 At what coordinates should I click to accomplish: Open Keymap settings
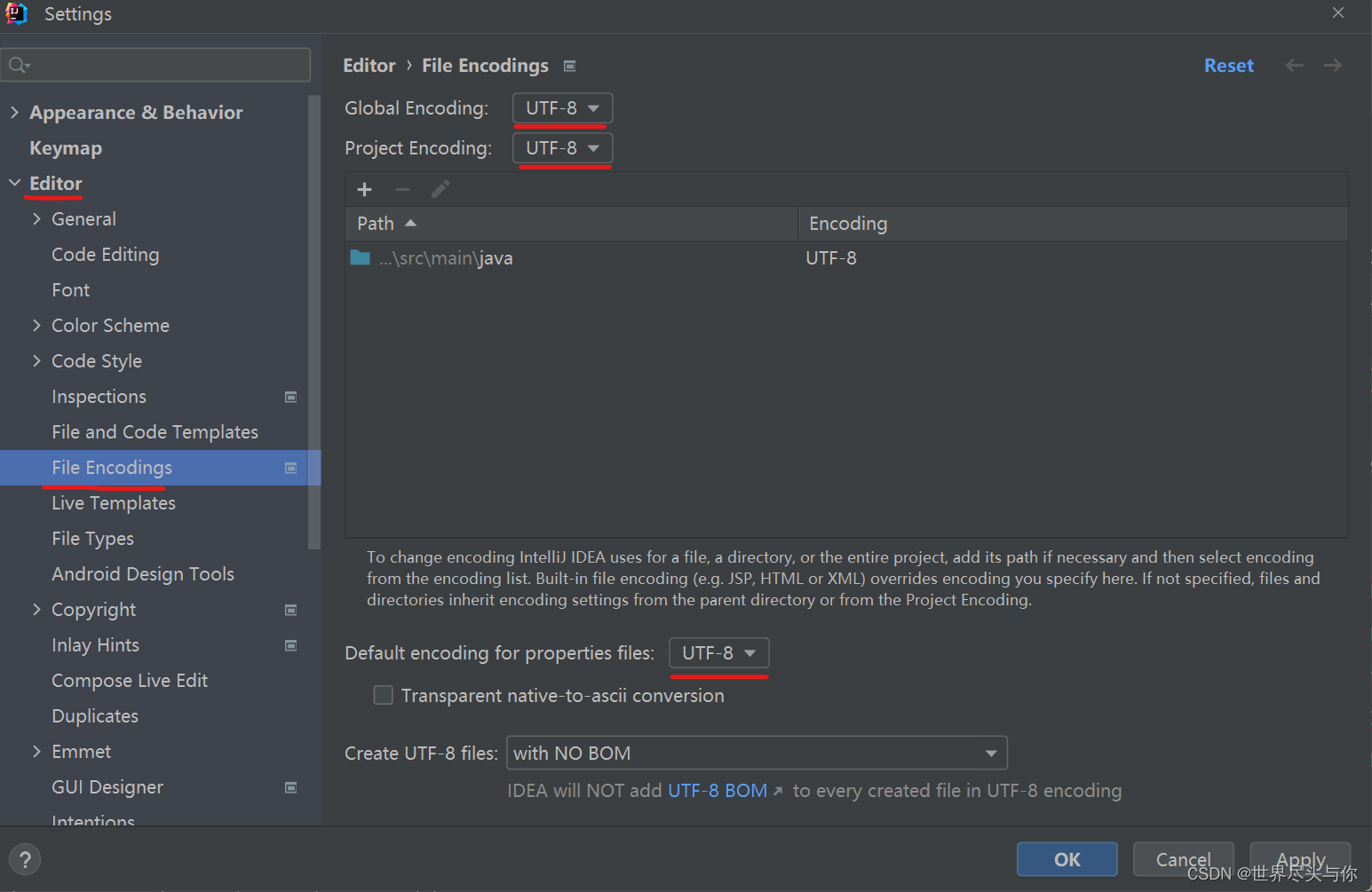point(66,148)
